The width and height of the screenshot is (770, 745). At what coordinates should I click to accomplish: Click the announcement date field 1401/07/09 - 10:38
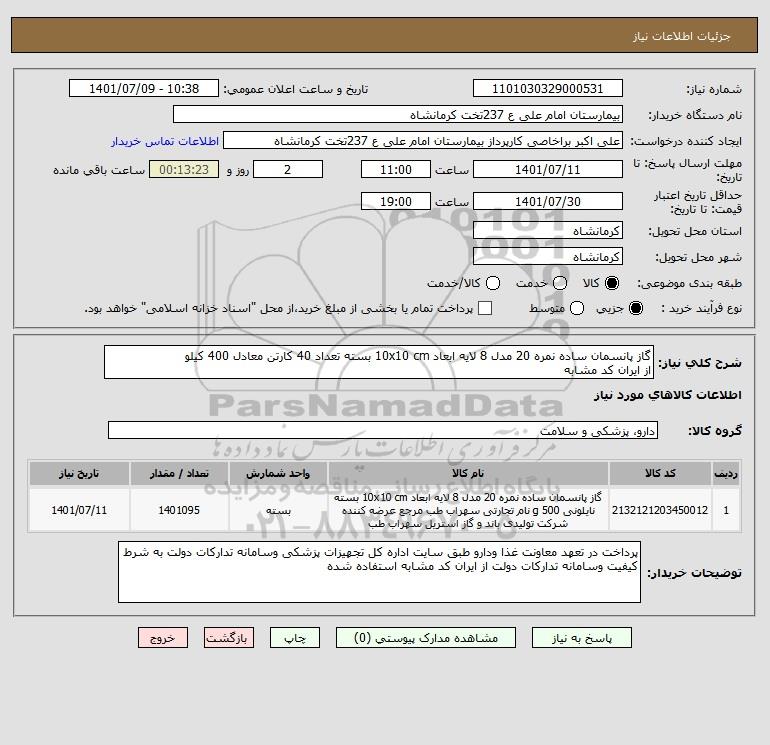144,89
